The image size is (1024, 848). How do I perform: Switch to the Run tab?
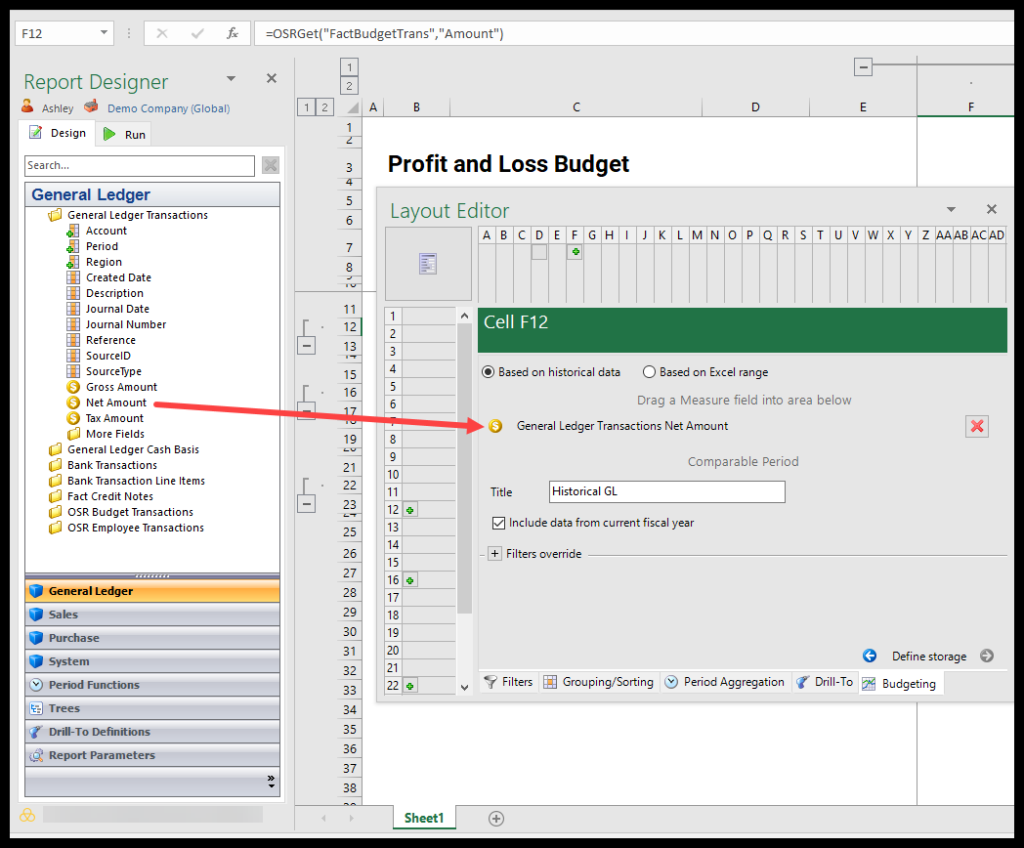click(125, 134)
